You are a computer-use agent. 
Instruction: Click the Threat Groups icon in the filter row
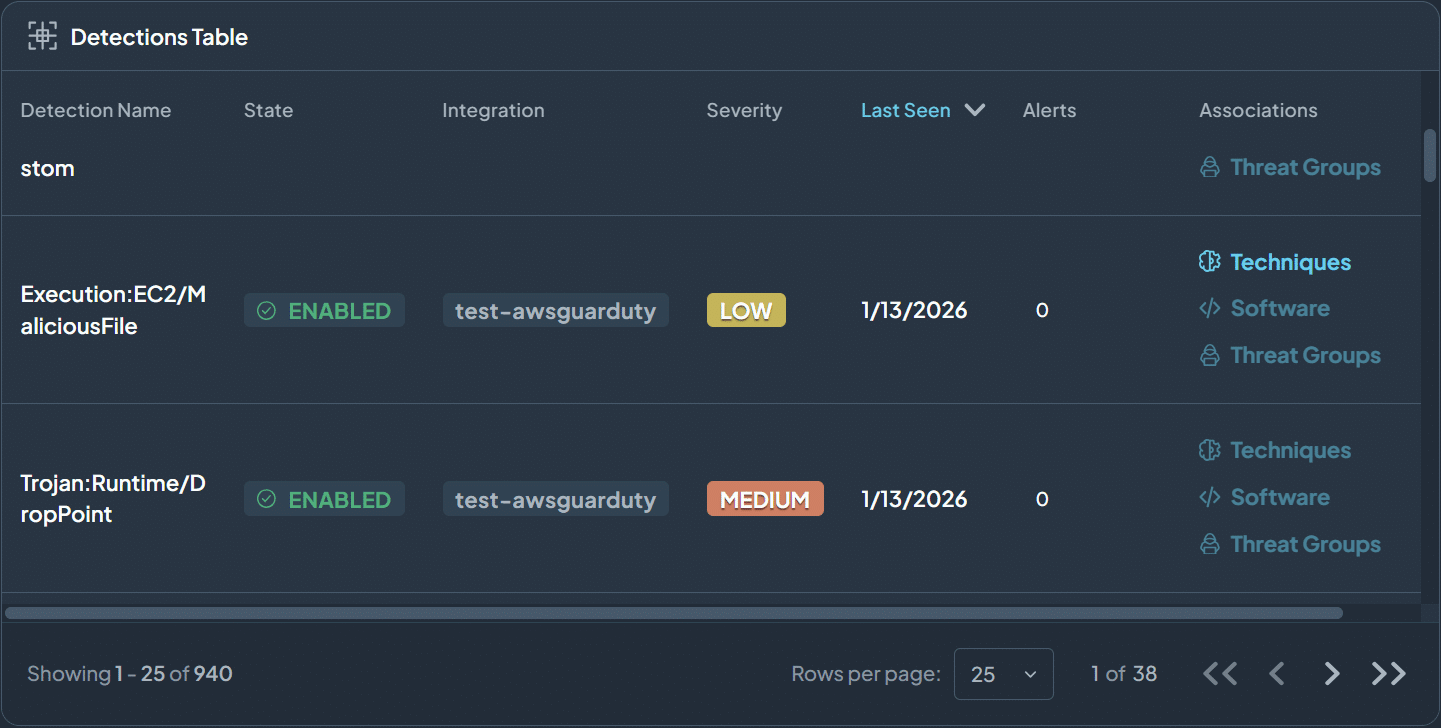[1209, 167]
